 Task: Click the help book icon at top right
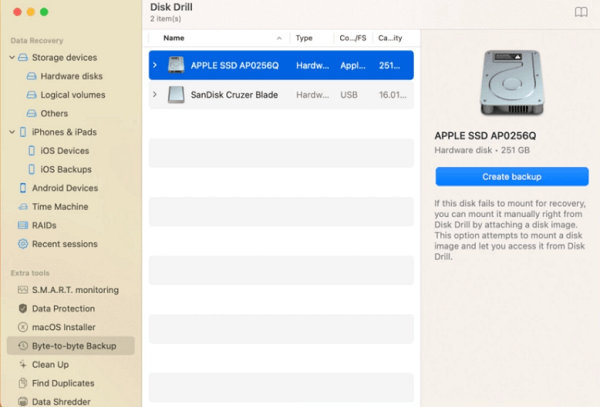(x=580, y=12)
